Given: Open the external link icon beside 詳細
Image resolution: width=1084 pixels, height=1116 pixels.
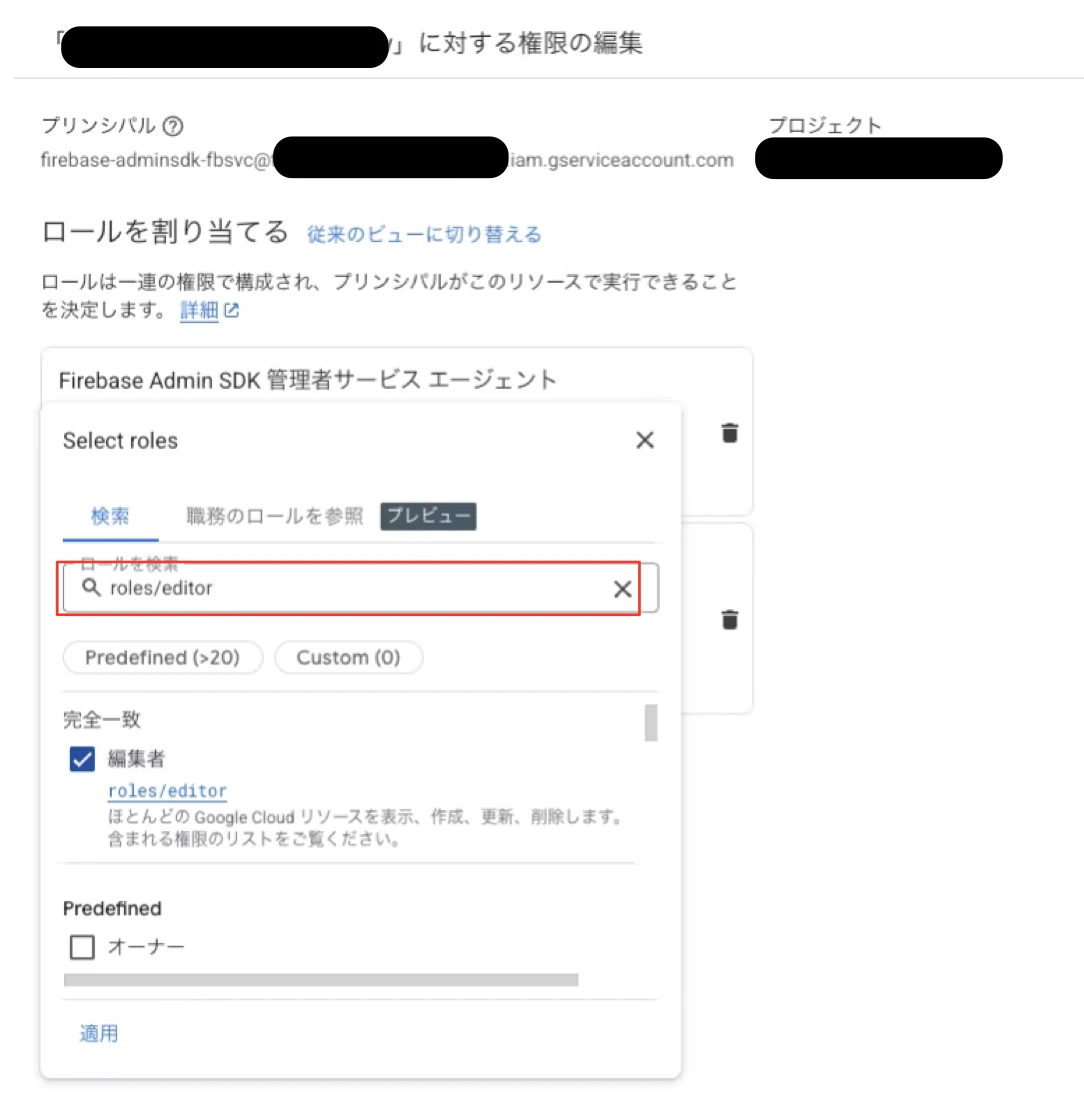Looking at the screenshot, I should point(231,310).
